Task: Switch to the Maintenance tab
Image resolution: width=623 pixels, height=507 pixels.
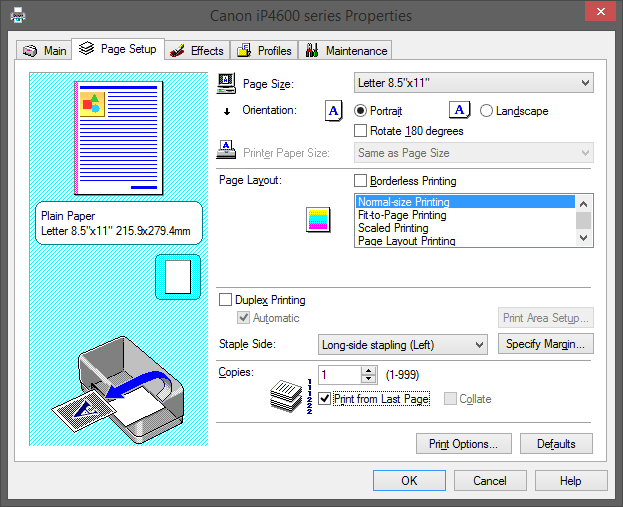Action: (x=345, y=50)
